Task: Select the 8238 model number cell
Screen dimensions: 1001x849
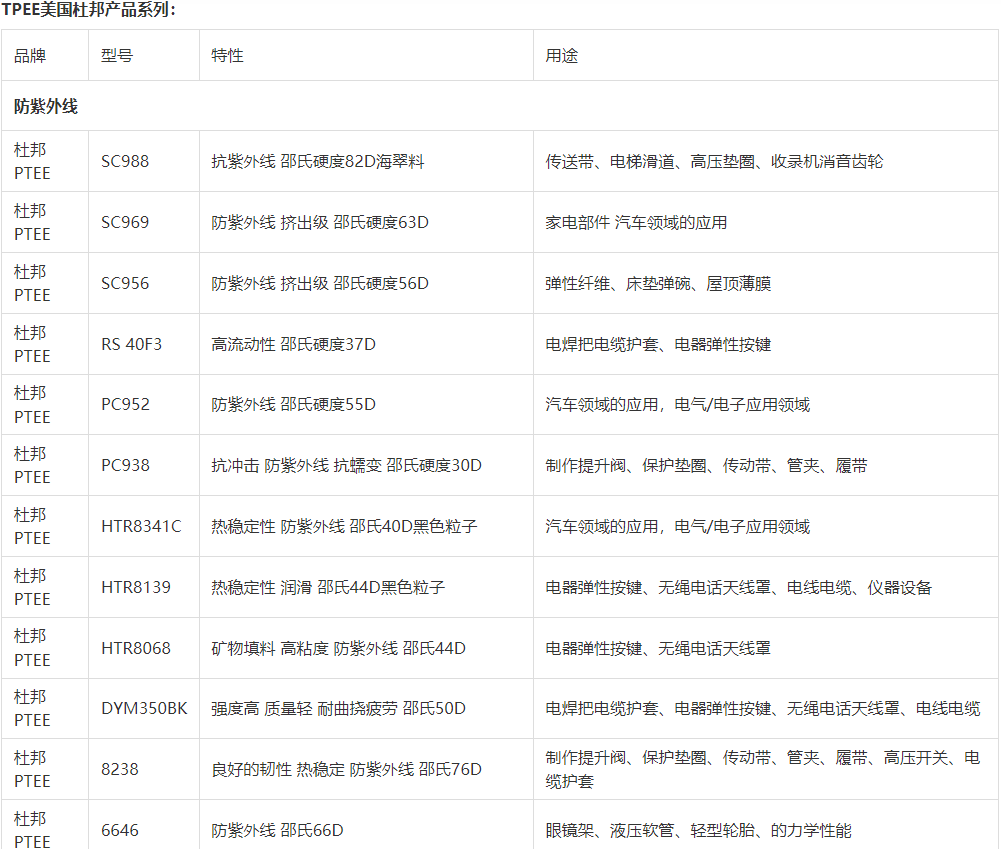Action: click(120, 769)
